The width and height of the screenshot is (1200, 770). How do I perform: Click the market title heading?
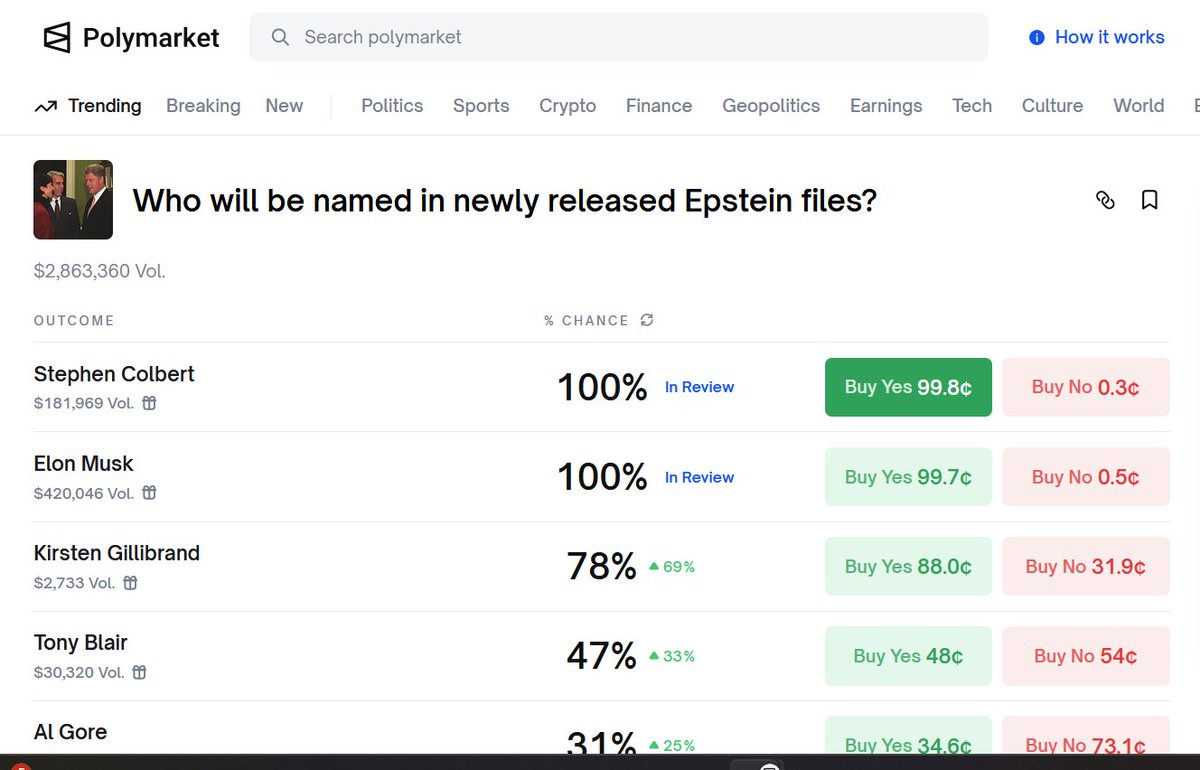click(x=505, y=201)
